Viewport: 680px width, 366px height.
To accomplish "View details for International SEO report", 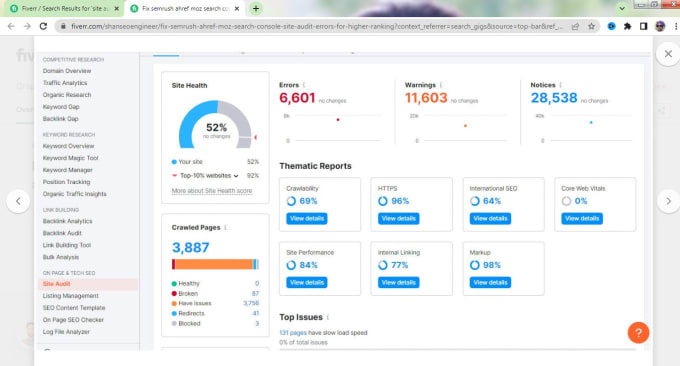I will [x=490, y=219].
